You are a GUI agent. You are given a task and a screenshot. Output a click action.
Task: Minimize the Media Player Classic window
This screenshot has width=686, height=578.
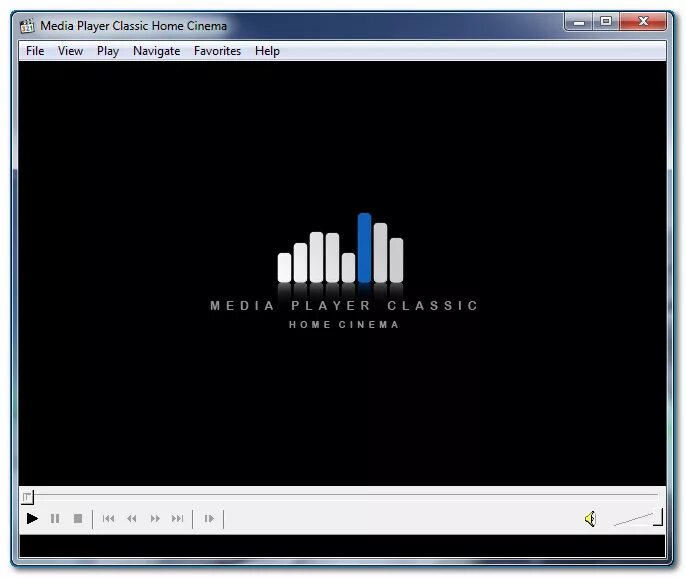coord(579,21)
